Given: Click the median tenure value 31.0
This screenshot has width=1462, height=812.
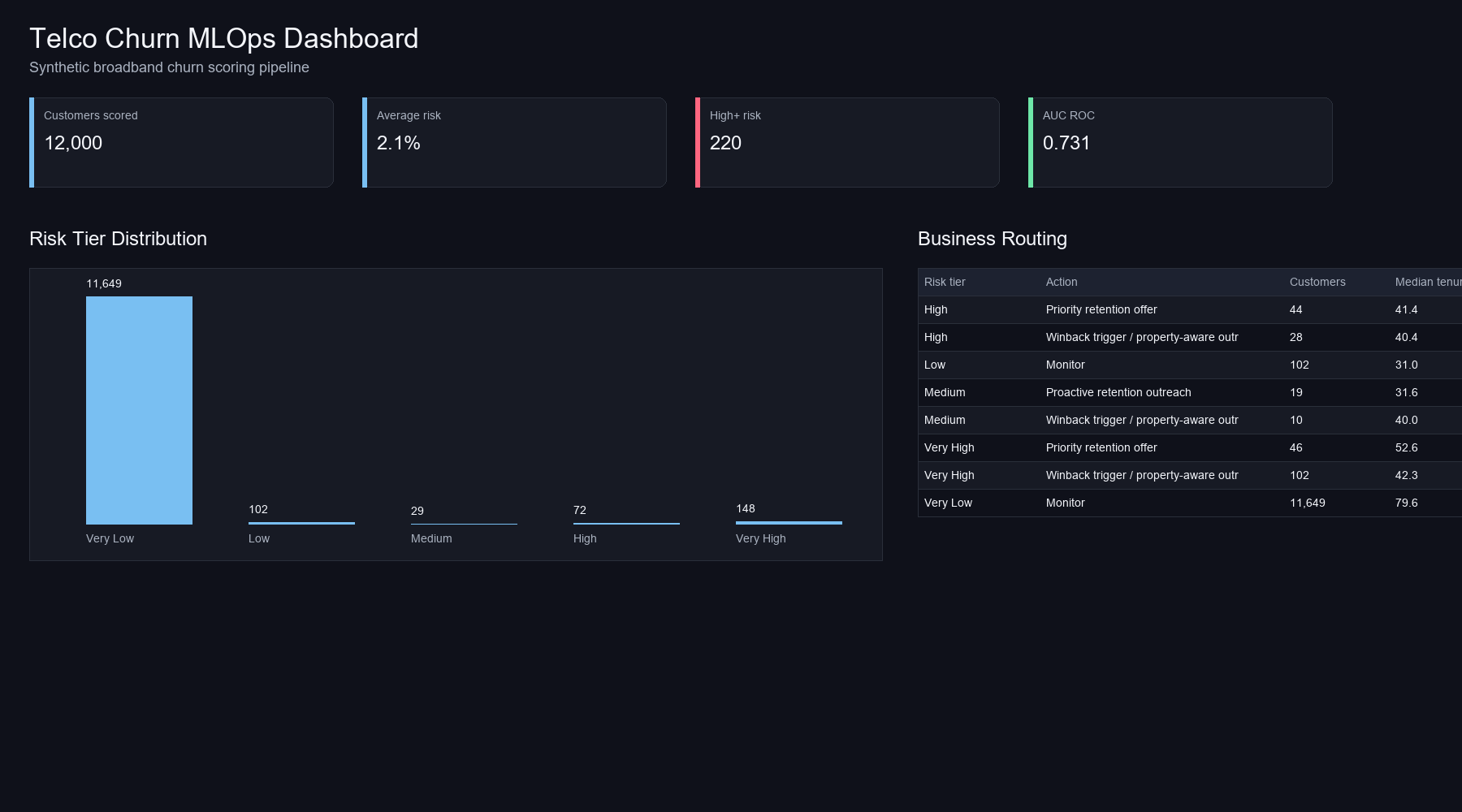Looking at the screenshot, I should coord(1407,365).
